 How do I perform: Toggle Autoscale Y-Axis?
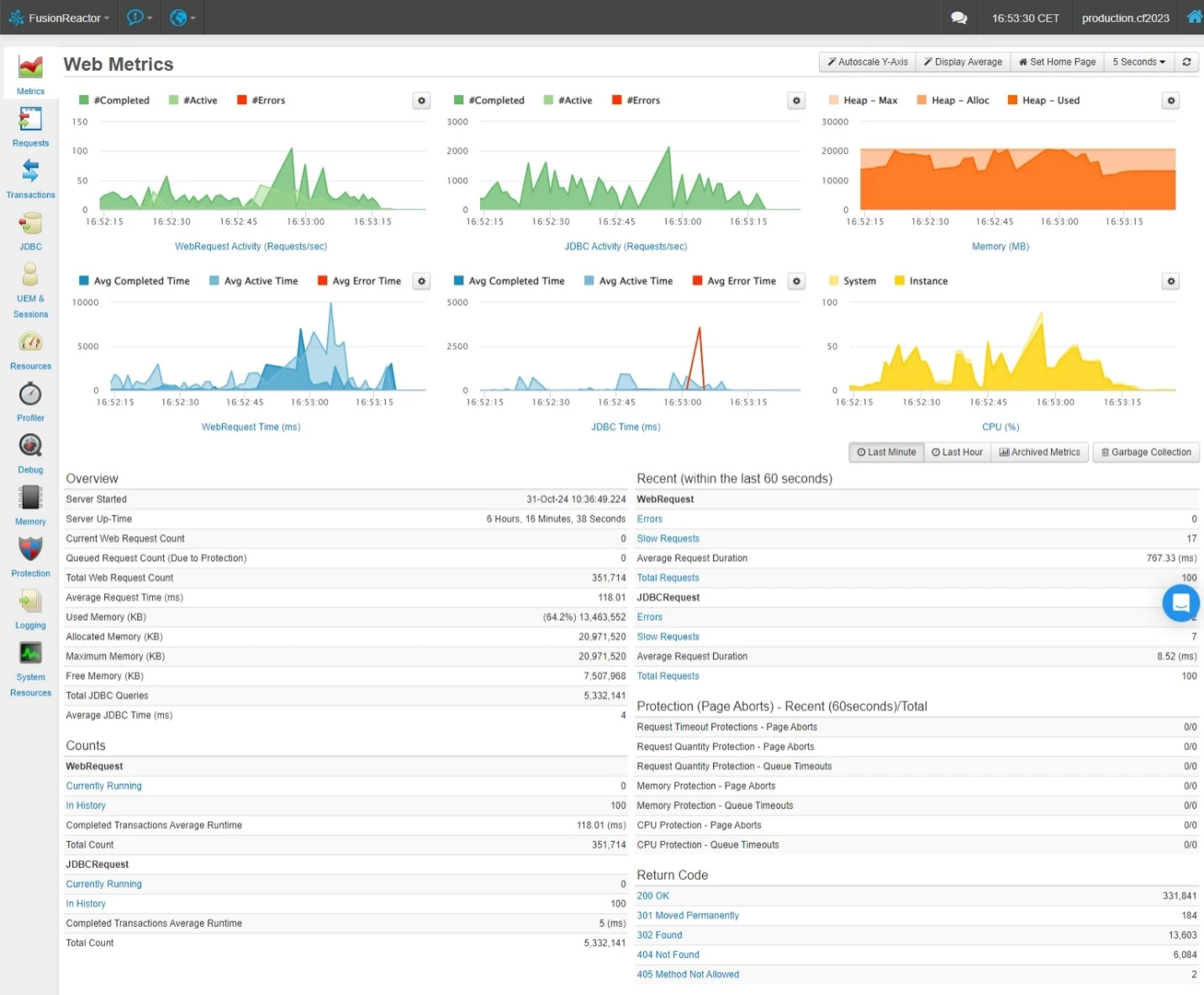point(868,62)
